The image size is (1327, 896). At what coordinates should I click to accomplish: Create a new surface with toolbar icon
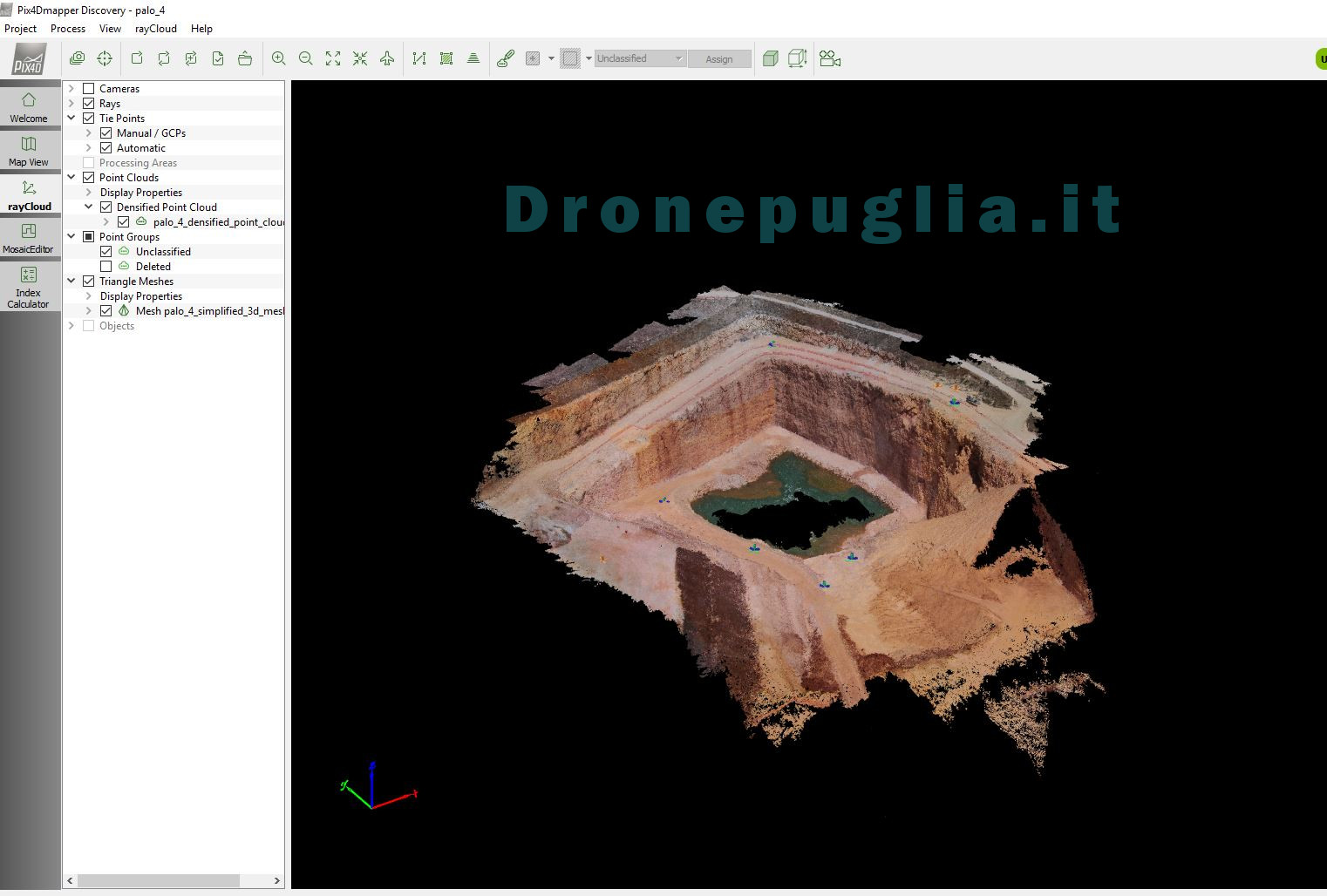(446, 58)
